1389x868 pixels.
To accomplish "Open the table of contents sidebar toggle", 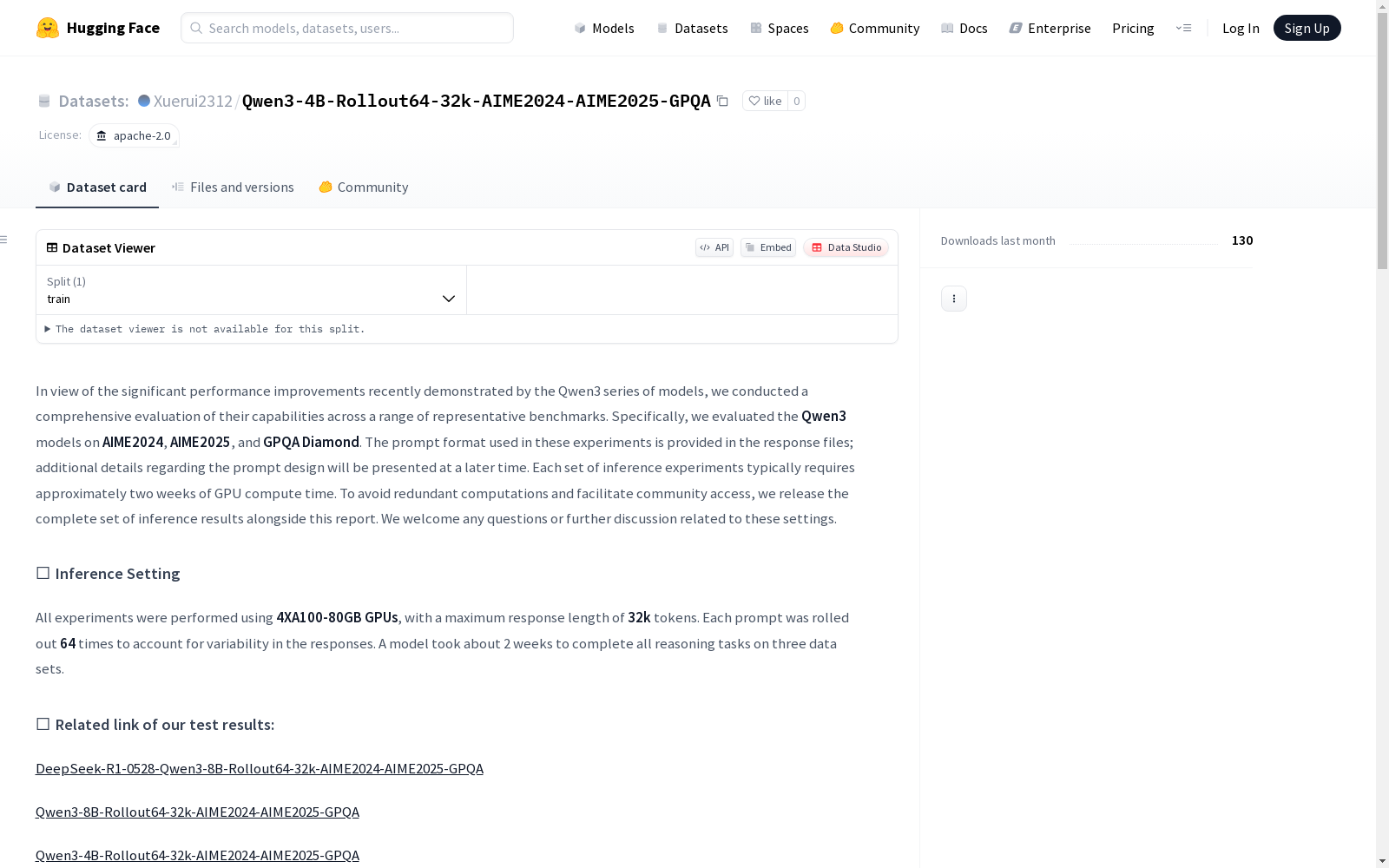I will coord(4,240).
